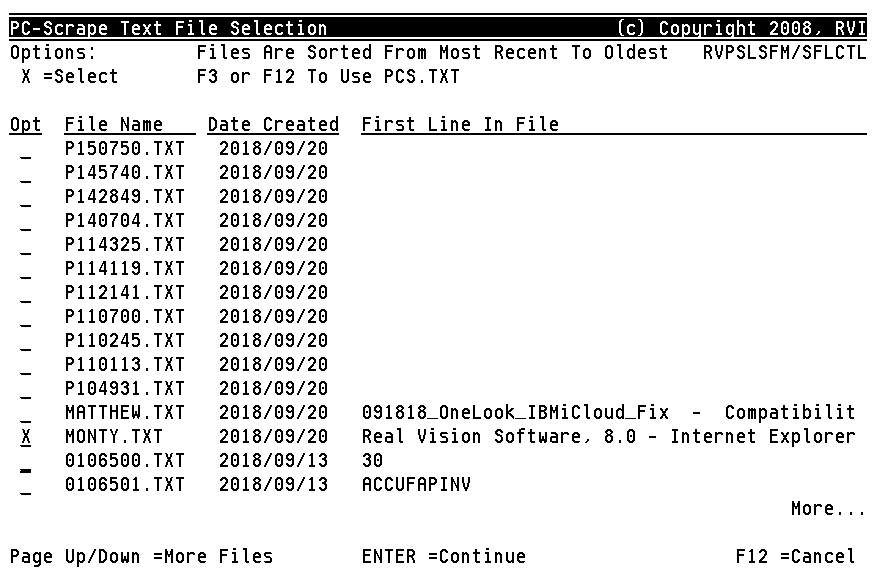Click the file name P110113.TXT
Screen dimensions: 874x568
[x=125, y=365]
